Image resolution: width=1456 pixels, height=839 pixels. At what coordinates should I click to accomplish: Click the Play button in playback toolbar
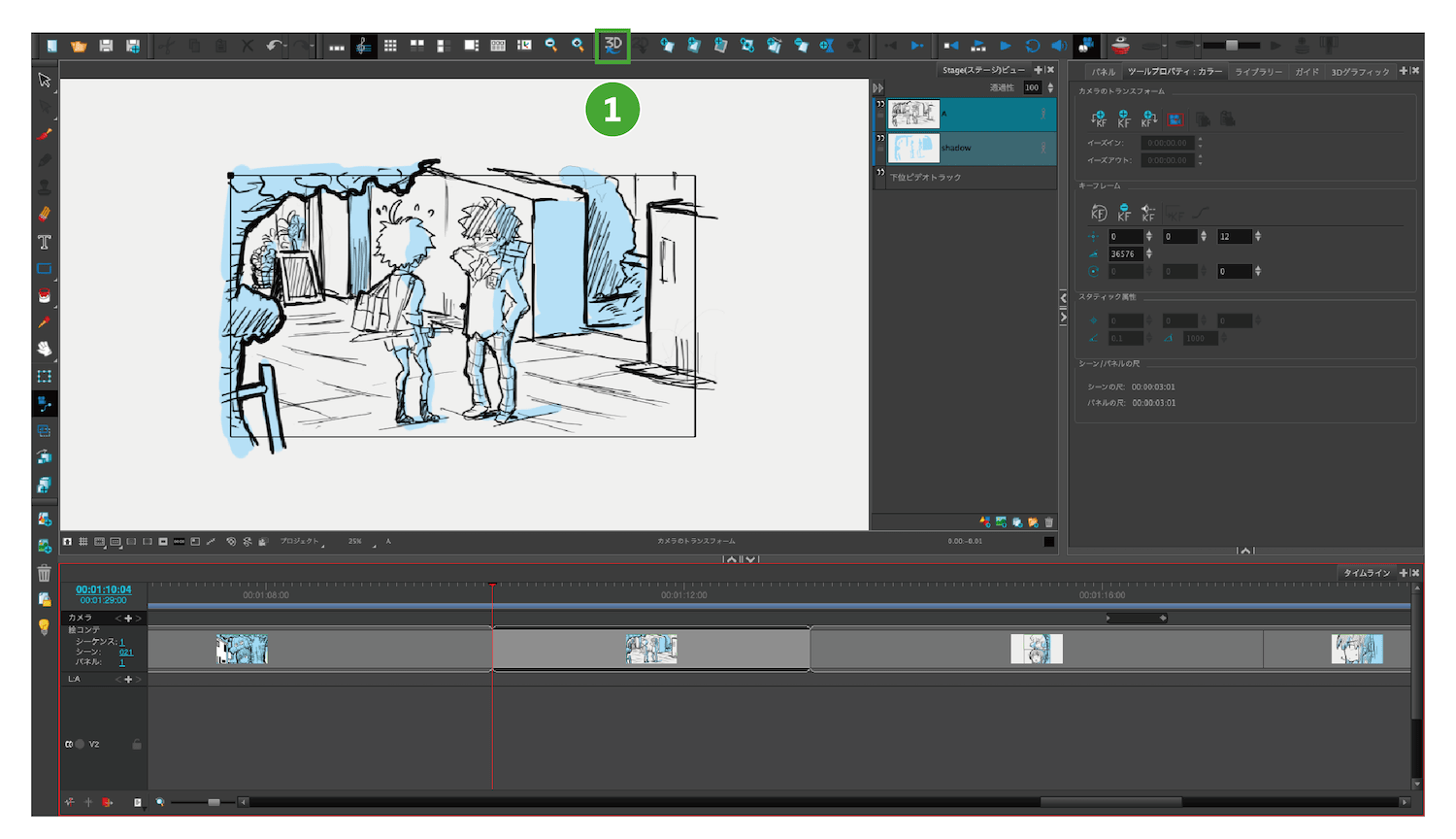tap(1006, 45)
